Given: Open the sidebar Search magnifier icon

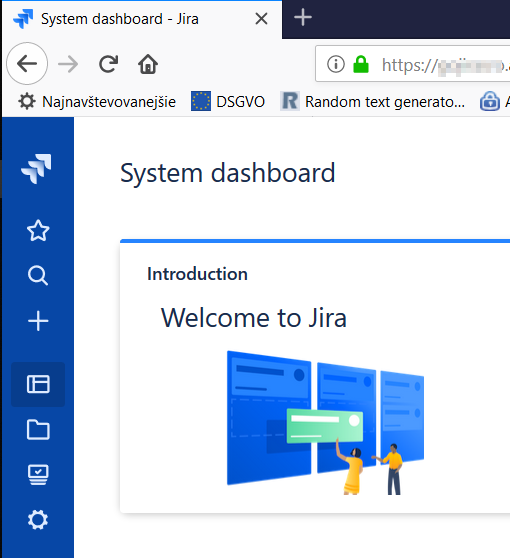Looking at the screenshot, I should [38, 275].
